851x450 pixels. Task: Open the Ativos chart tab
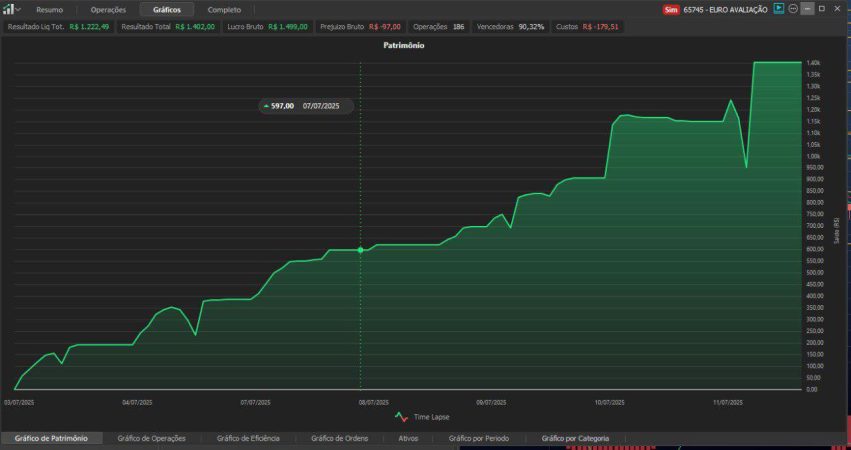(x=408, y=438)
